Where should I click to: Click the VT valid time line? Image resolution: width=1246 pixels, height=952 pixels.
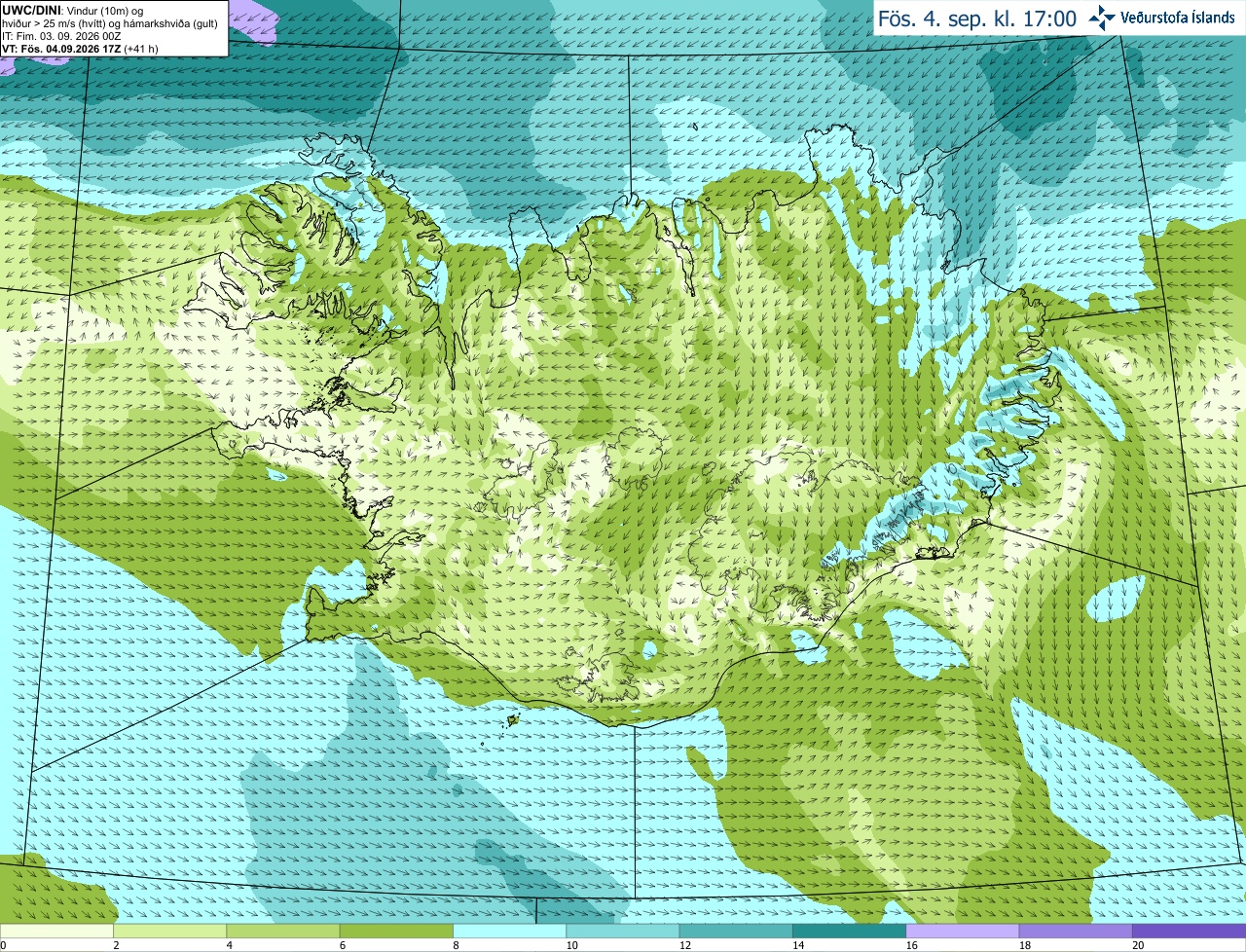point(80,49)
